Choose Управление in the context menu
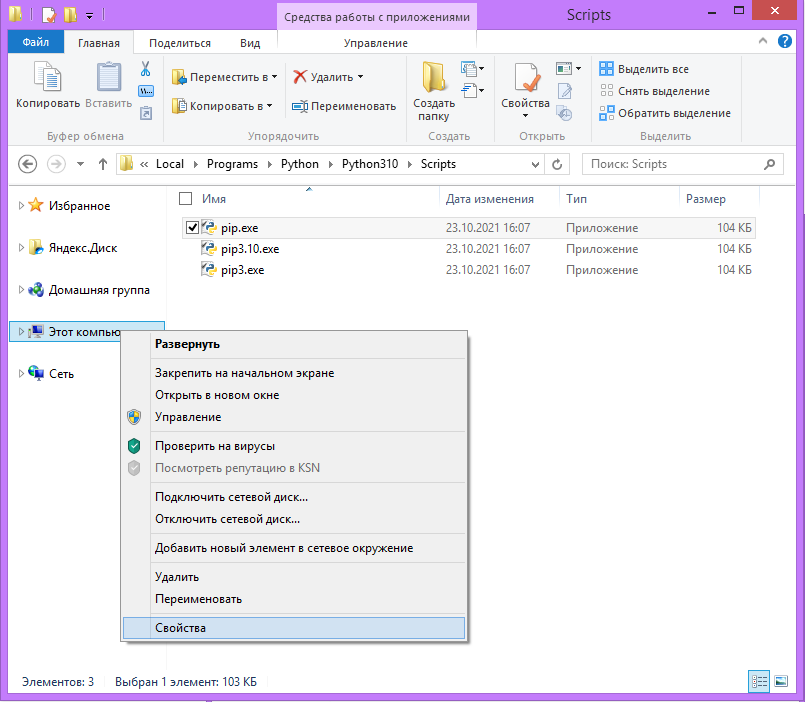The image size is (805, 702). point(294,417)
